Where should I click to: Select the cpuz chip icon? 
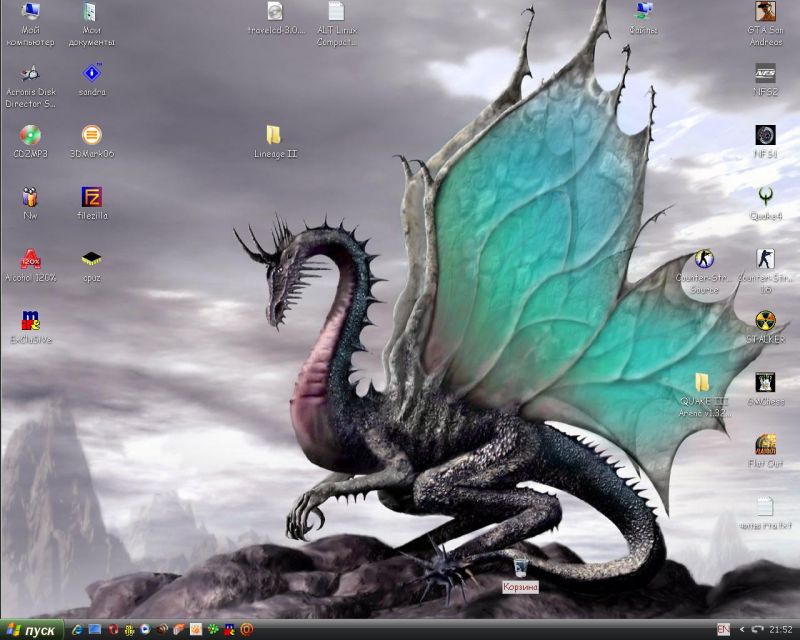(x=91, y=265)
